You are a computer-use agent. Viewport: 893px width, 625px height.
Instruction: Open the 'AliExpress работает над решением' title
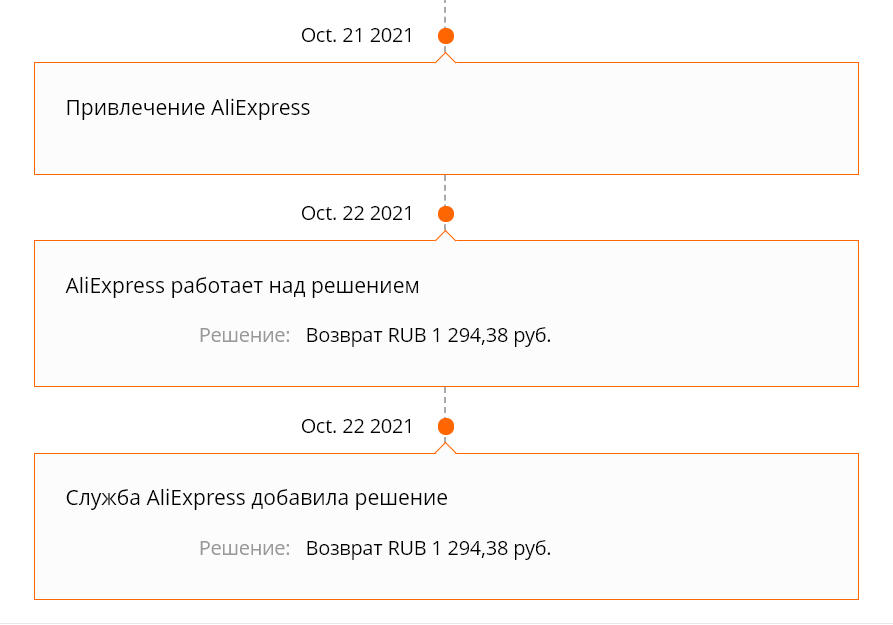tap(243, 285)
